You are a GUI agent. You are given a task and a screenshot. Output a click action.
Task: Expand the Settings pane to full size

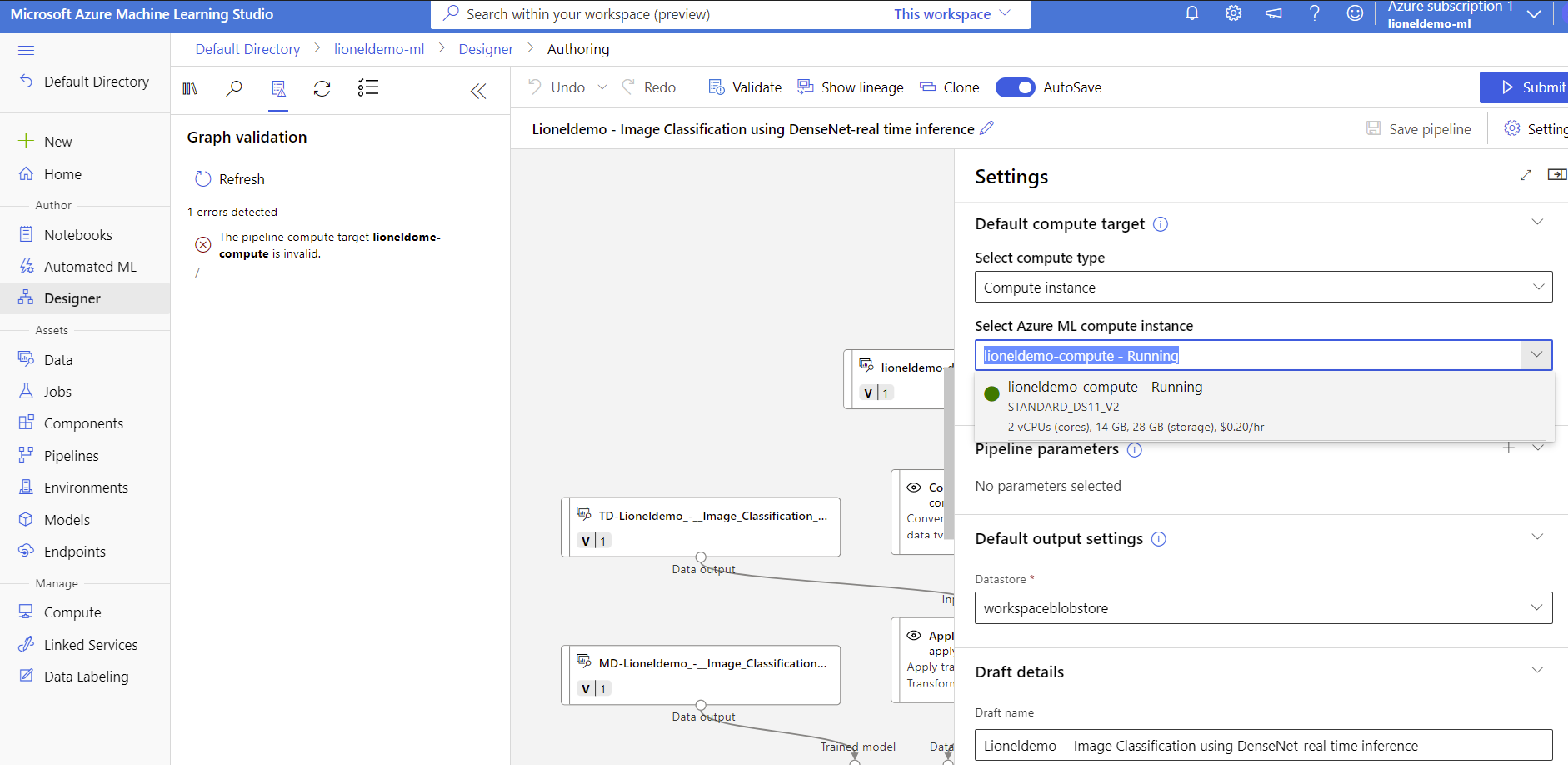[1526, 175]
